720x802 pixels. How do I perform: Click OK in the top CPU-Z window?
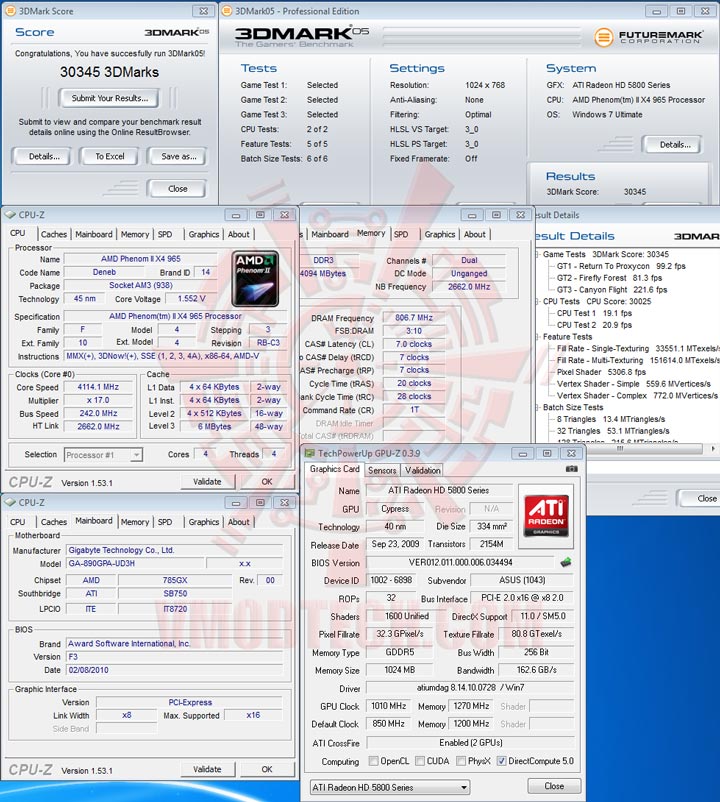(x=266, y=481)
